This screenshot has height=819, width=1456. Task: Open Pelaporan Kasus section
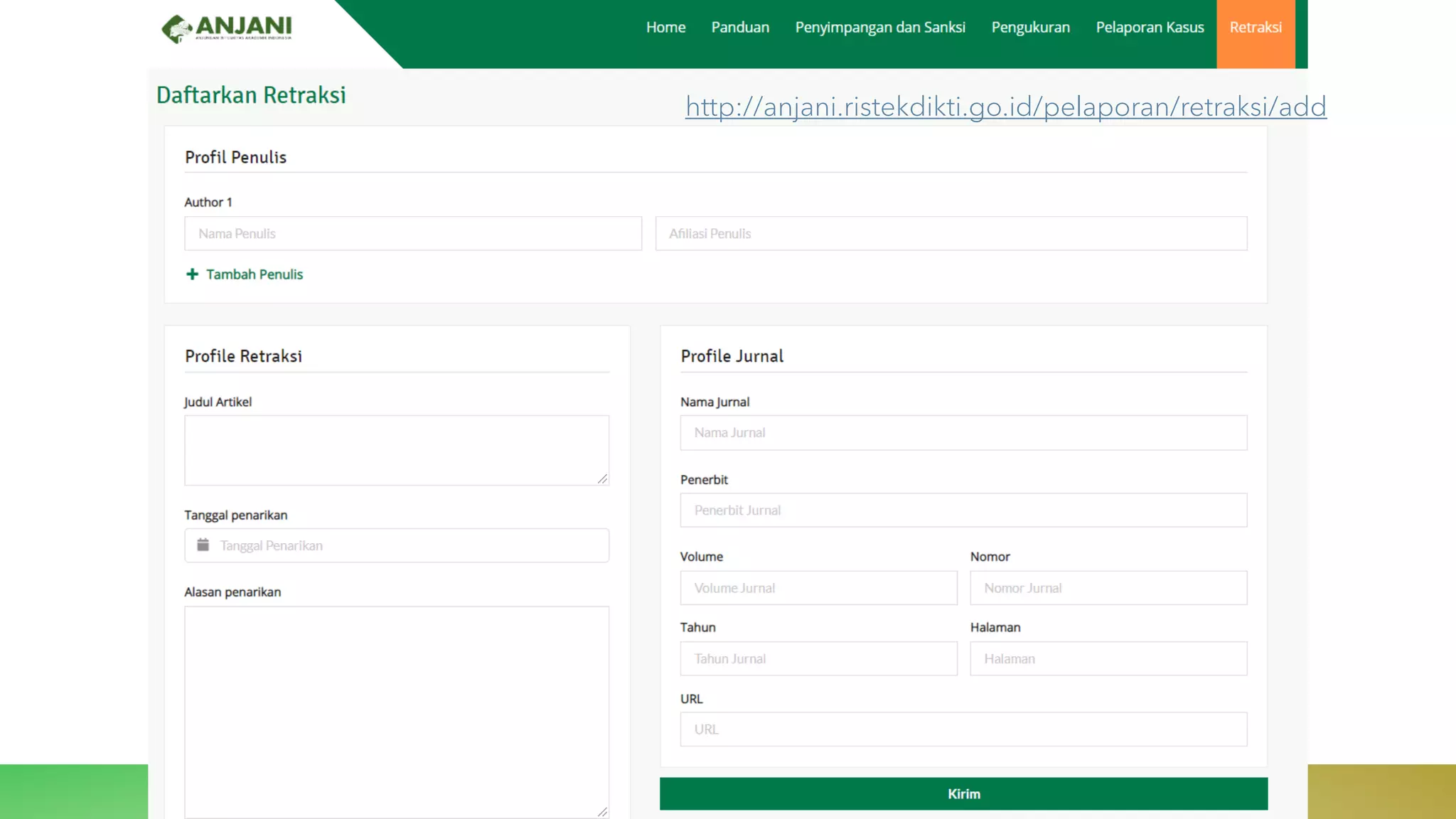tap(1150, 27)
